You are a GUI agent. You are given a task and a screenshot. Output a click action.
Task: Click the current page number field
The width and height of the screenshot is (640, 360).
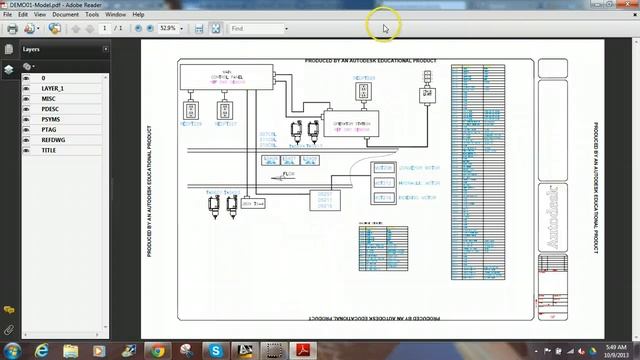[x=105, y=28]
